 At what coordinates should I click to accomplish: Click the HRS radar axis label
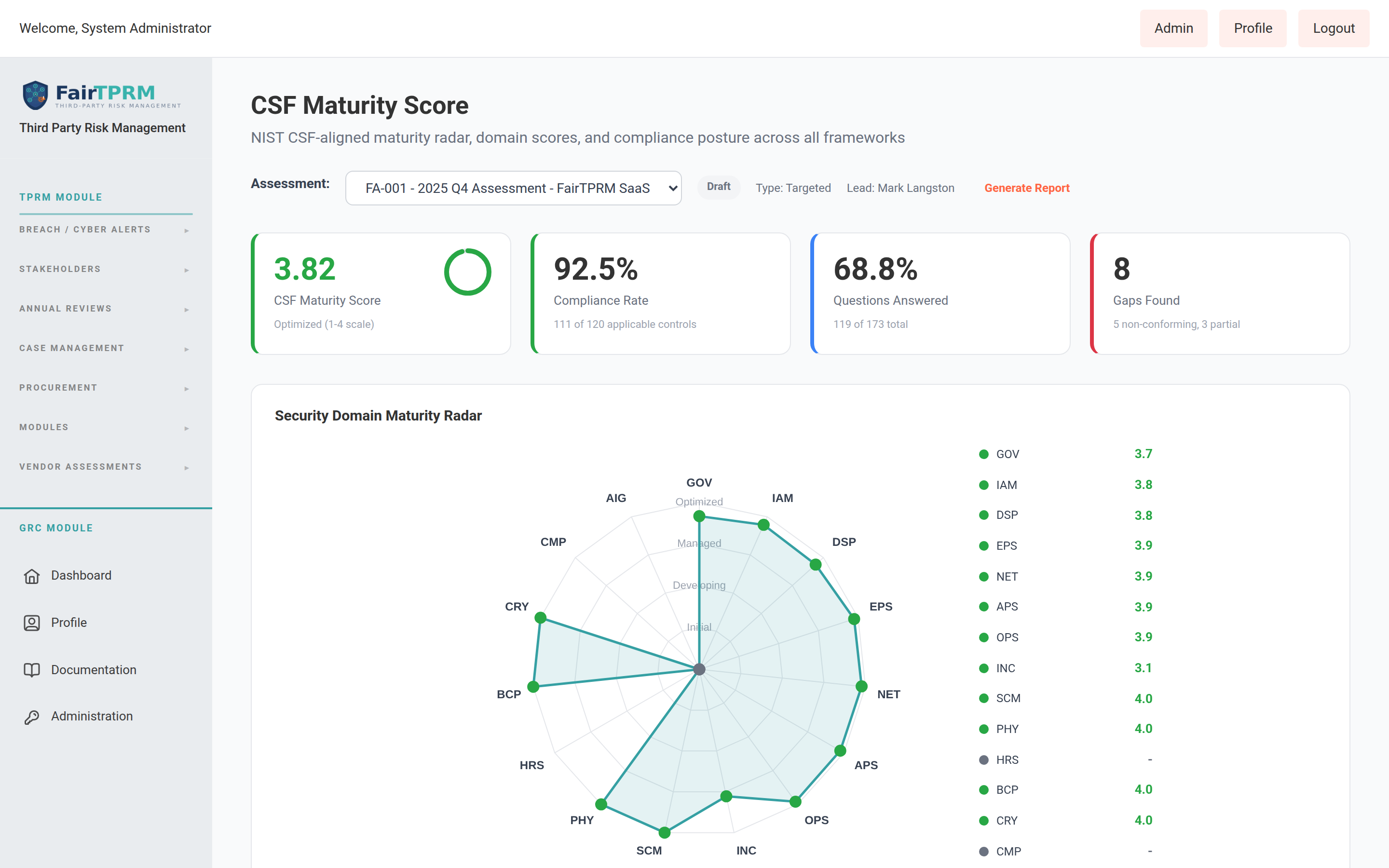pos(531,765)
